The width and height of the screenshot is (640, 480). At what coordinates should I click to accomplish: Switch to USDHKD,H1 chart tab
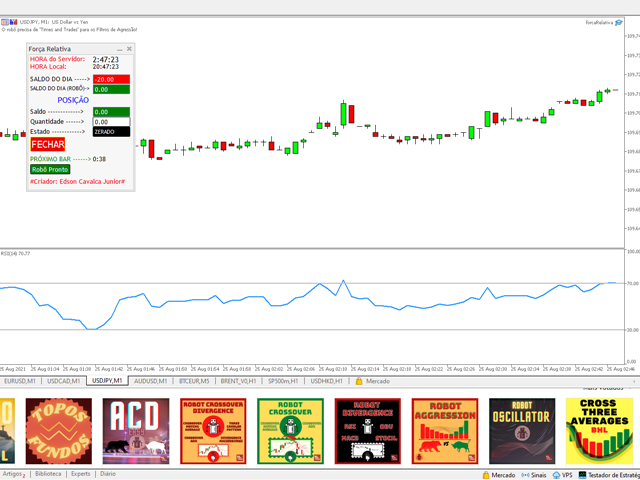pos(327,381)
